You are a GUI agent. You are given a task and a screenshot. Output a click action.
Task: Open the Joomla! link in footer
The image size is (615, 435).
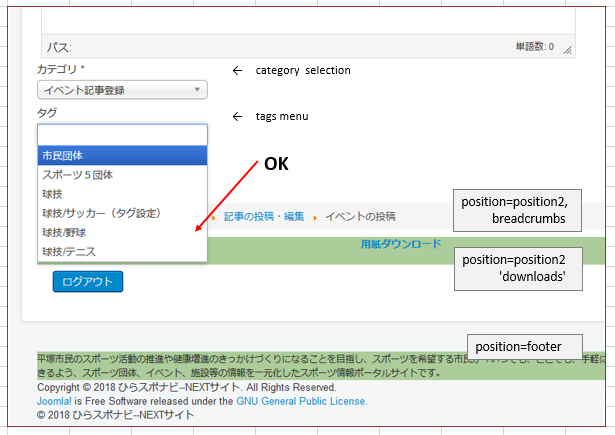(x=54, y=401)
